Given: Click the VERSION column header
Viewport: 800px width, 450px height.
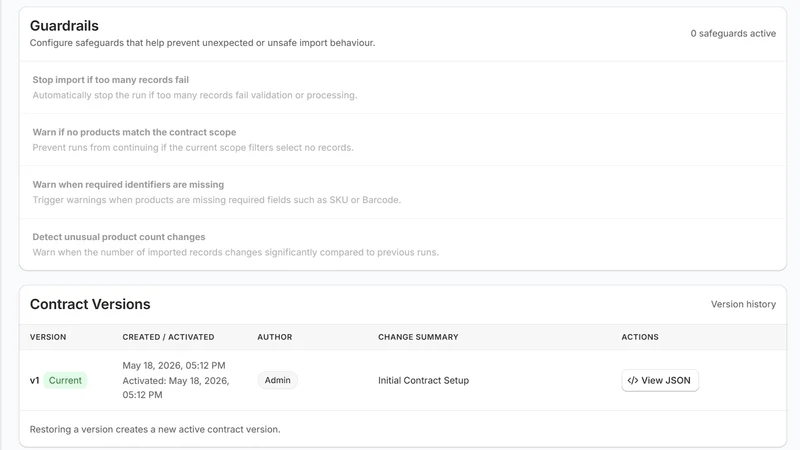Looking at the screenshot, I should click(48, 337).
